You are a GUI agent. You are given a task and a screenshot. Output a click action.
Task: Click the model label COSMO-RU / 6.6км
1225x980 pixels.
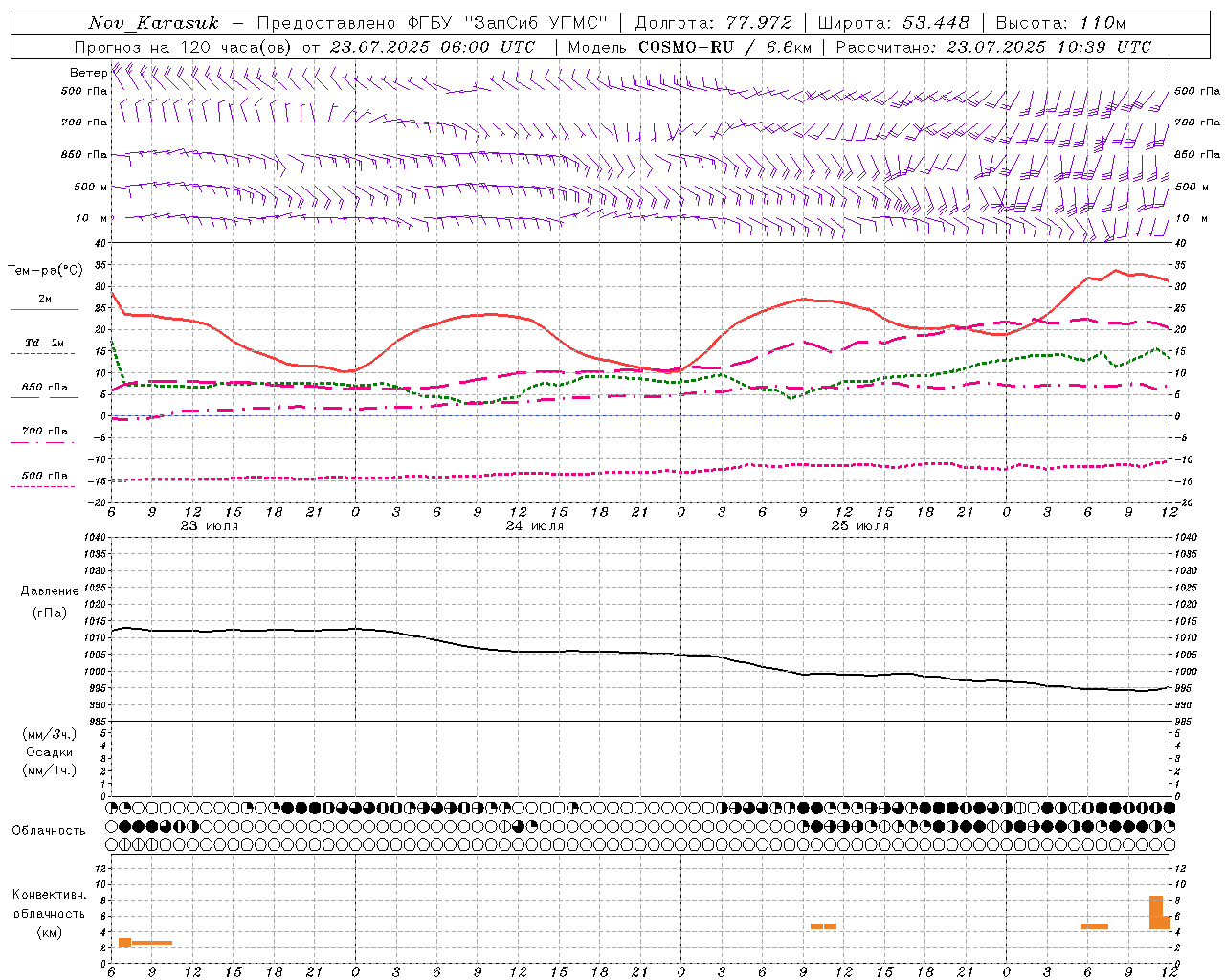coord(727,47)
